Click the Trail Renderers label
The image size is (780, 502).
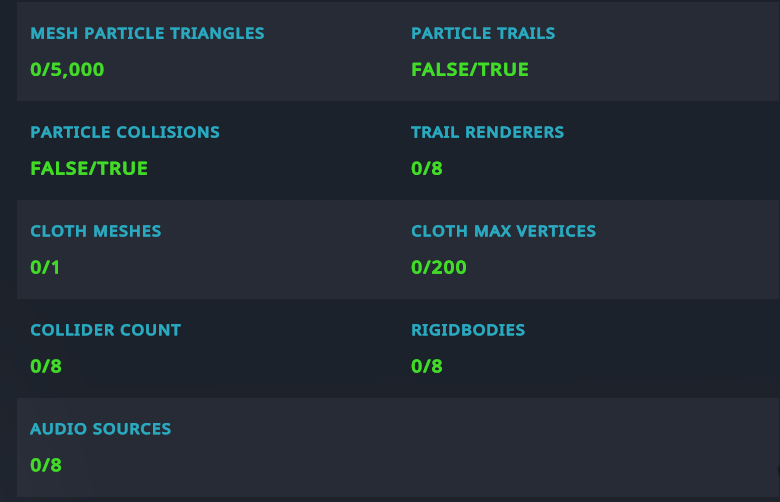pyautogui.click(x=487, y=132)
